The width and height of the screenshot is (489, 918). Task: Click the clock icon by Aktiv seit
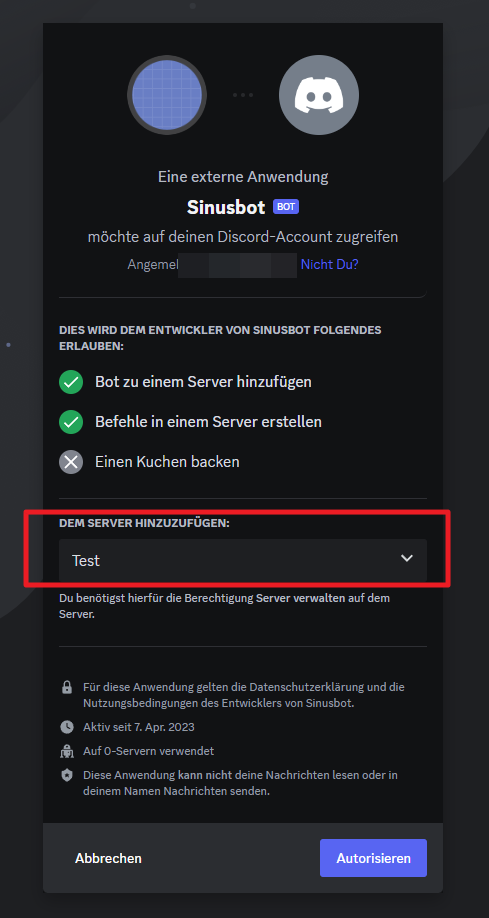(67, 727)
